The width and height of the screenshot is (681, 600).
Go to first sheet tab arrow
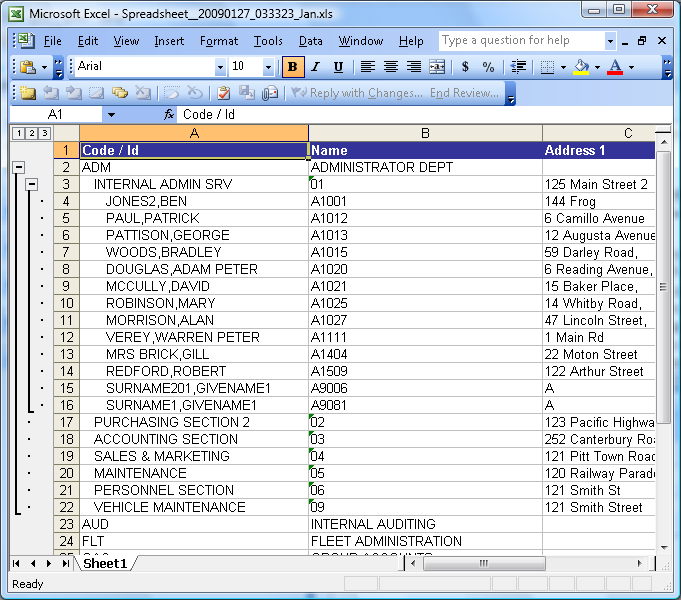point(17,564)
